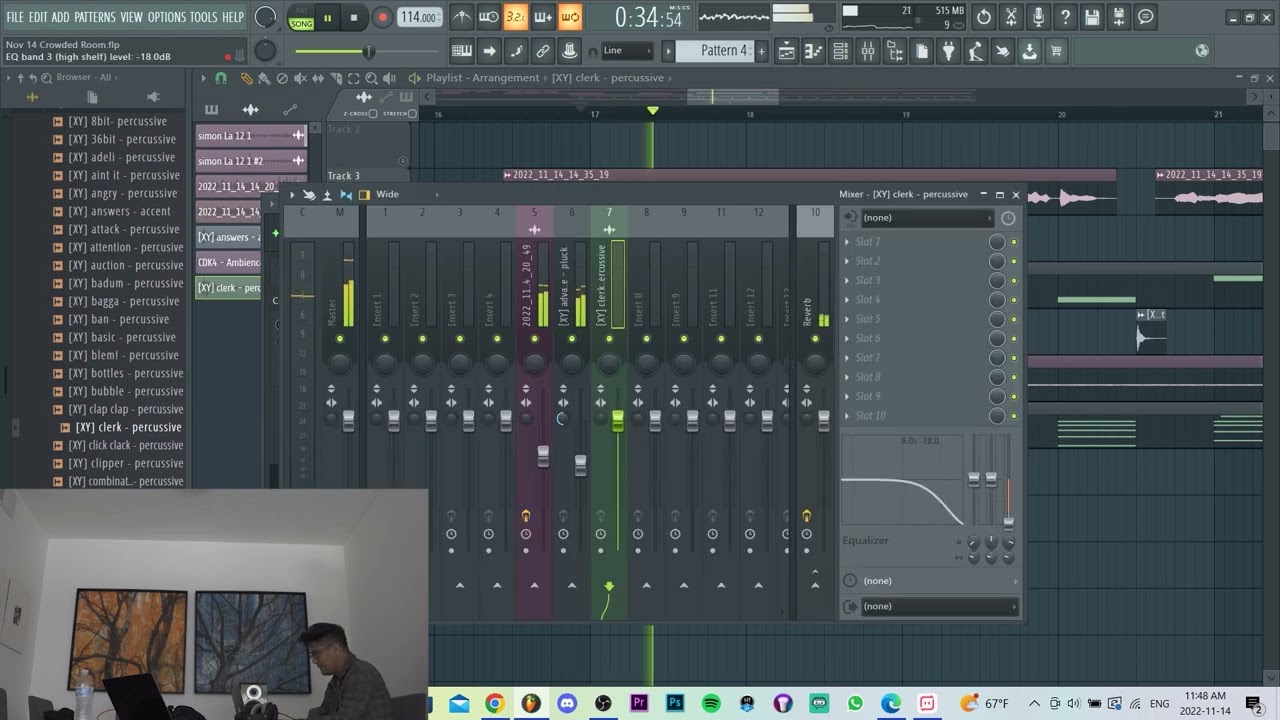Open the Pattern 4 selector
Viewport: 1280px width, 720px height.
pos(714,51)
